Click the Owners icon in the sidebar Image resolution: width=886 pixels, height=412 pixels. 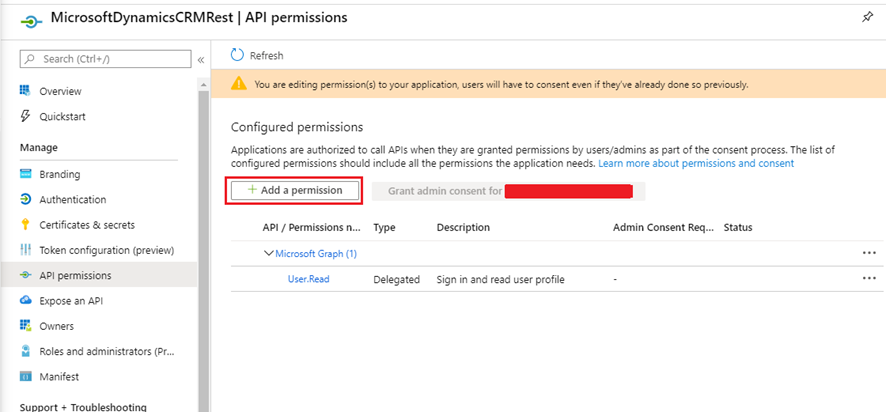pyautogui.click(x=25, y=326)
